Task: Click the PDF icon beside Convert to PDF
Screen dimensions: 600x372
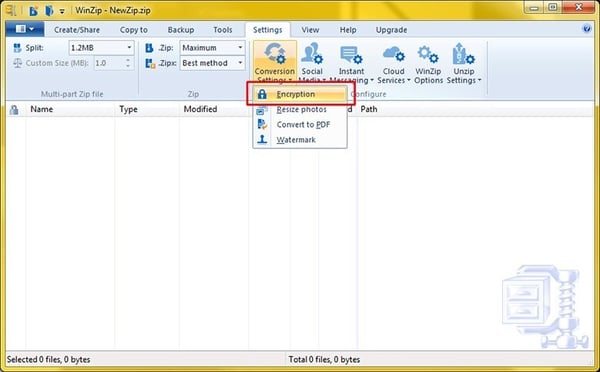Action: 262,124
